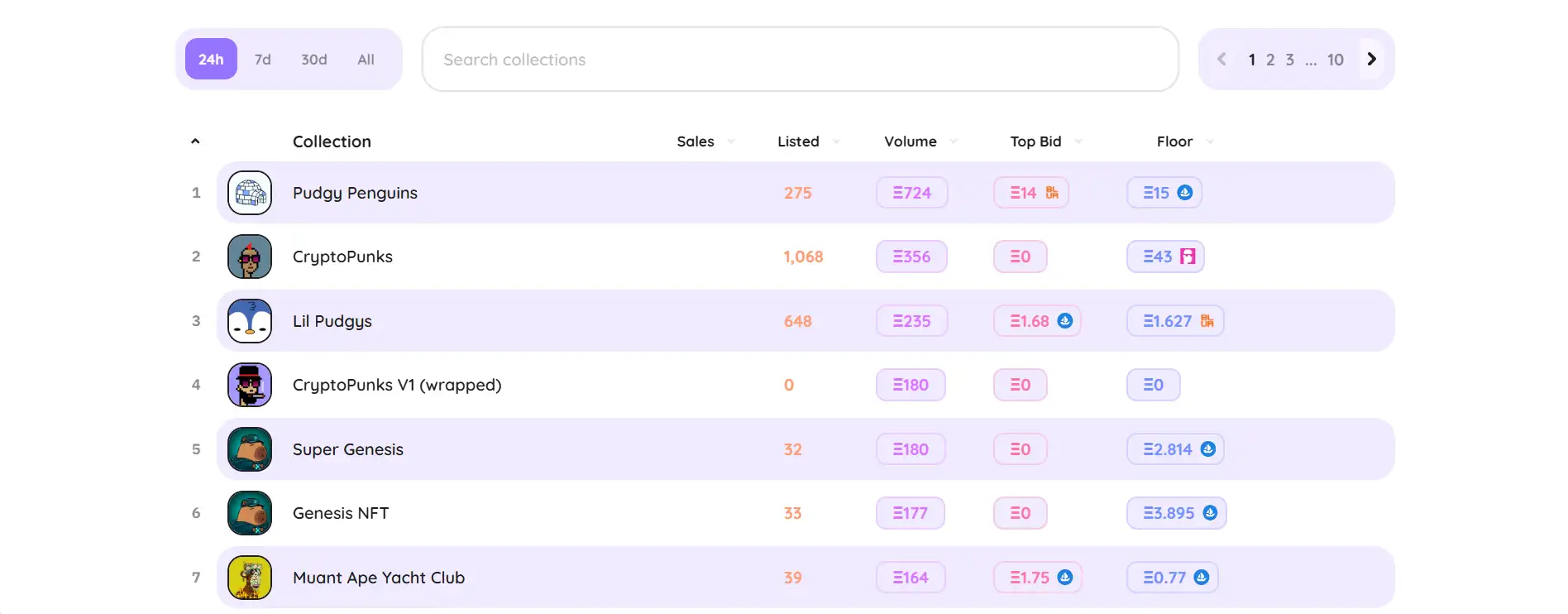Go to page 2
The image size is (1568, 614).
coord(1270,60)
